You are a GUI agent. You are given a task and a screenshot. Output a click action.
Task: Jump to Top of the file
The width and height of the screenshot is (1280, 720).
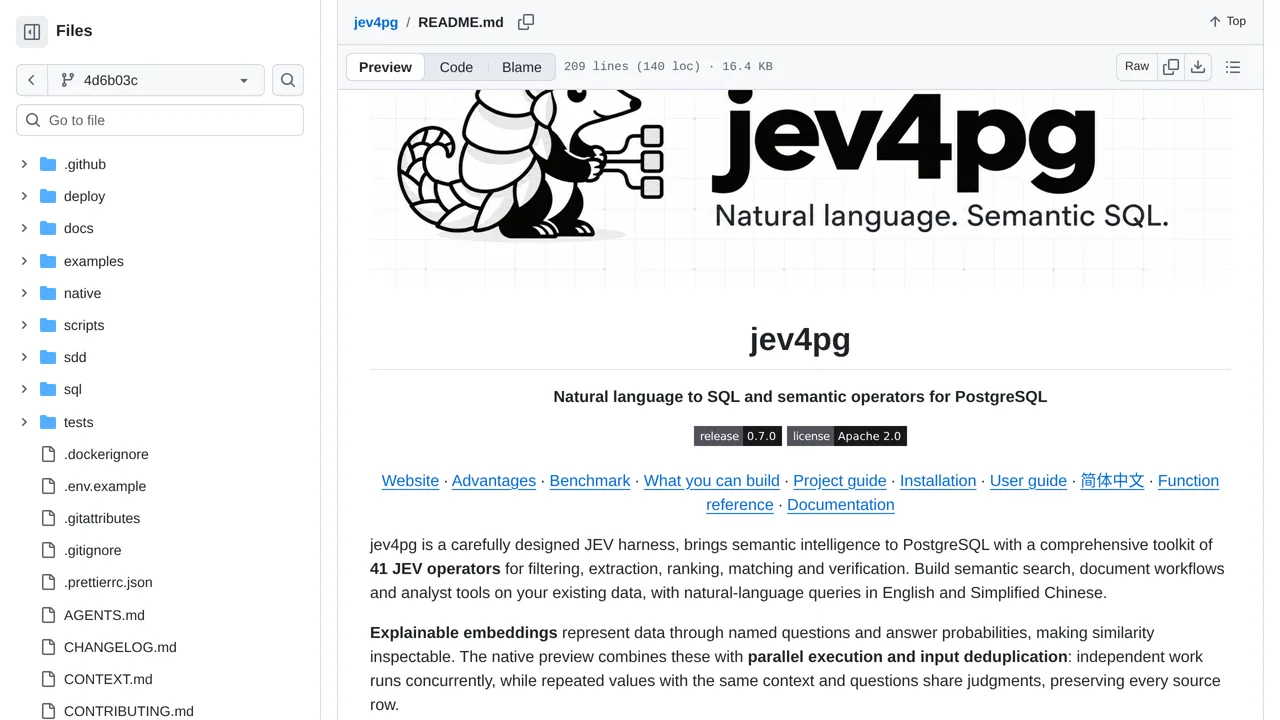point(1227,21)
